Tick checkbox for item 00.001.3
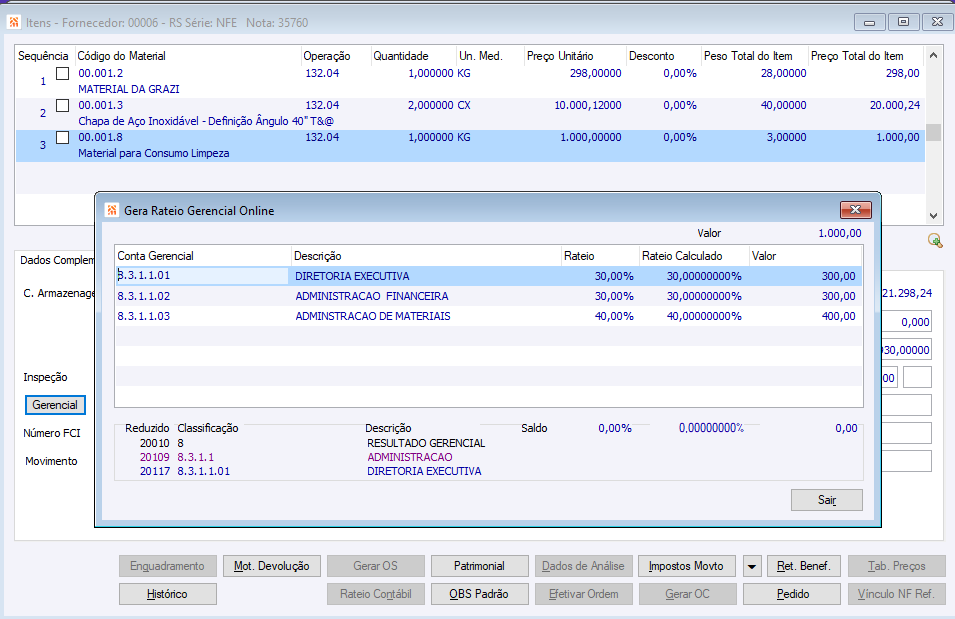 (62, 105)
